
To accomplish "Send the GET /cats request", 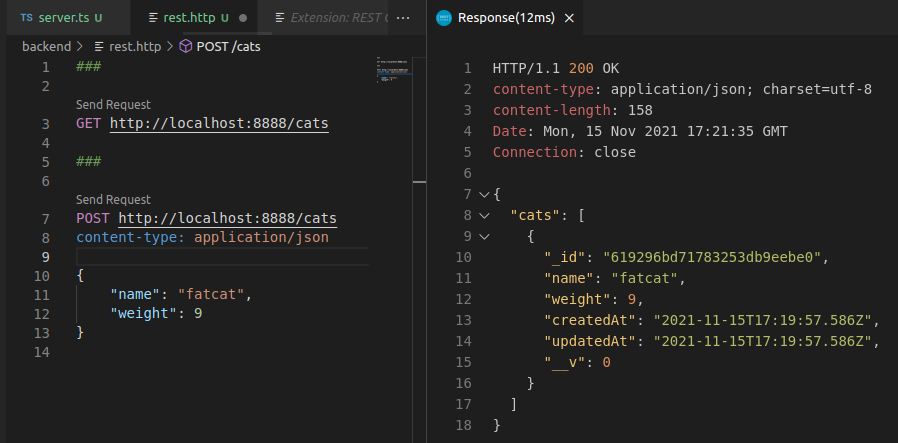I will click(113, 104).
